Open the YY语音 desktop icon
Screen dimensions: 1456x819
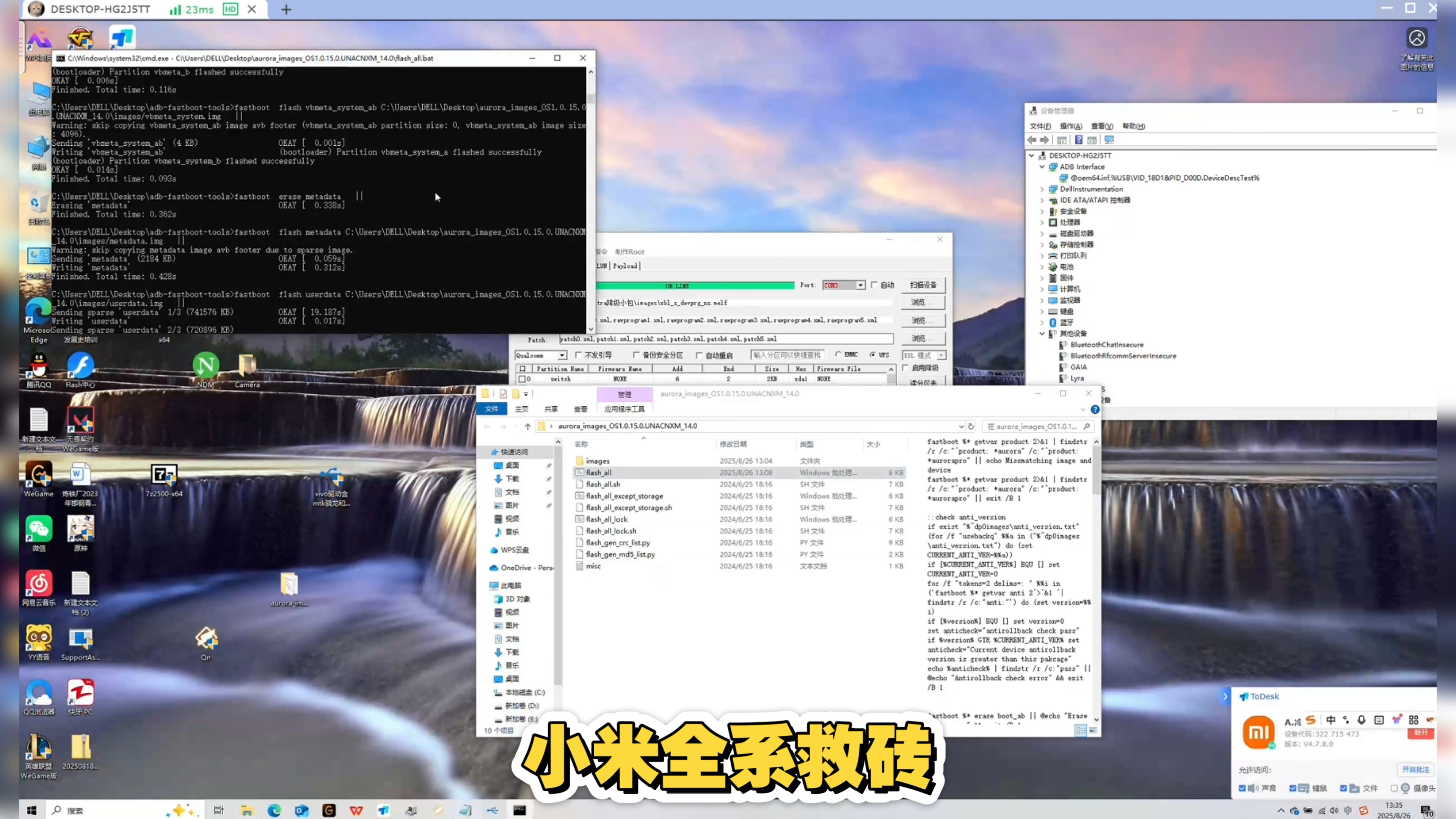[x=38, y=643]
